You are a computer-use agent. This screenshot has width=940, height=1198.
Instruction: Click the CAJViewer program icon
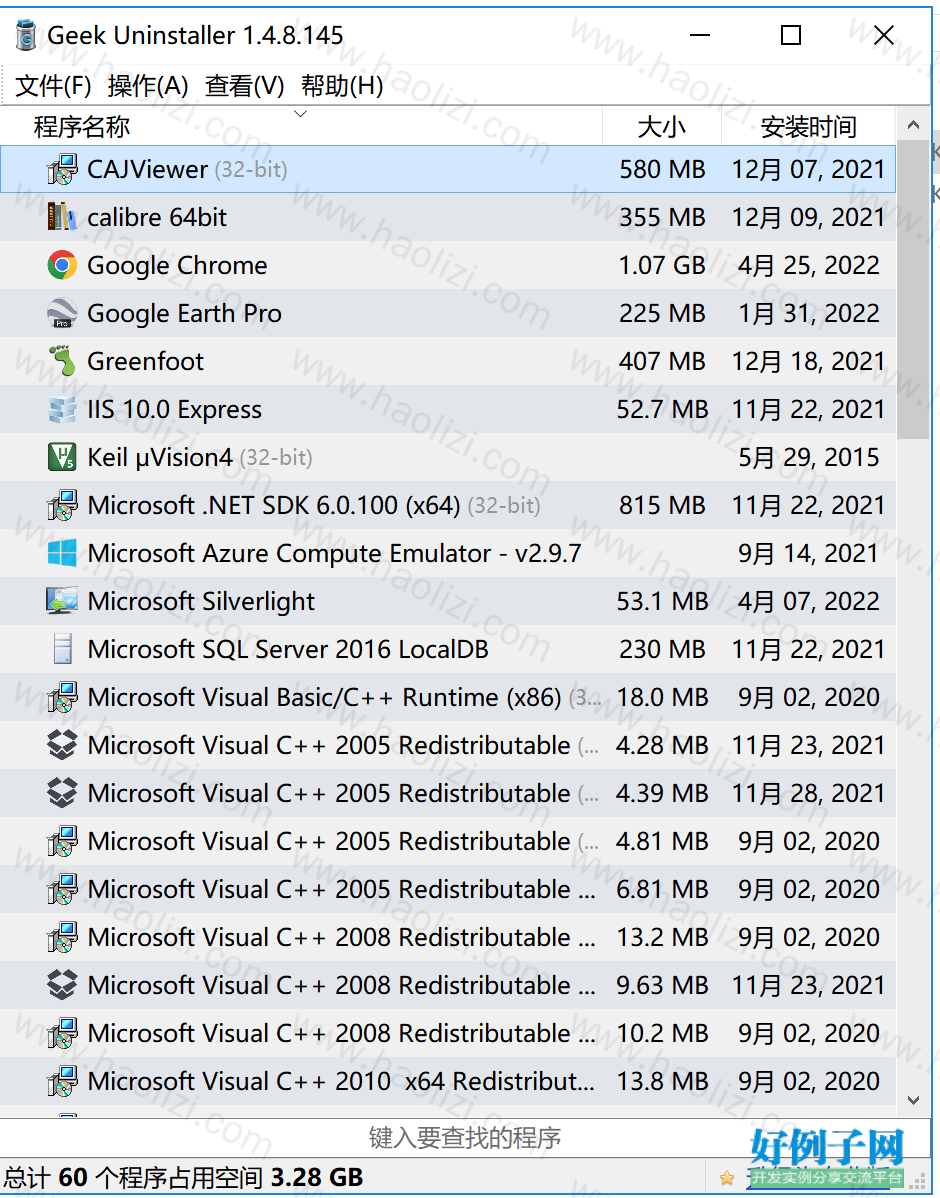coord(62,170)
